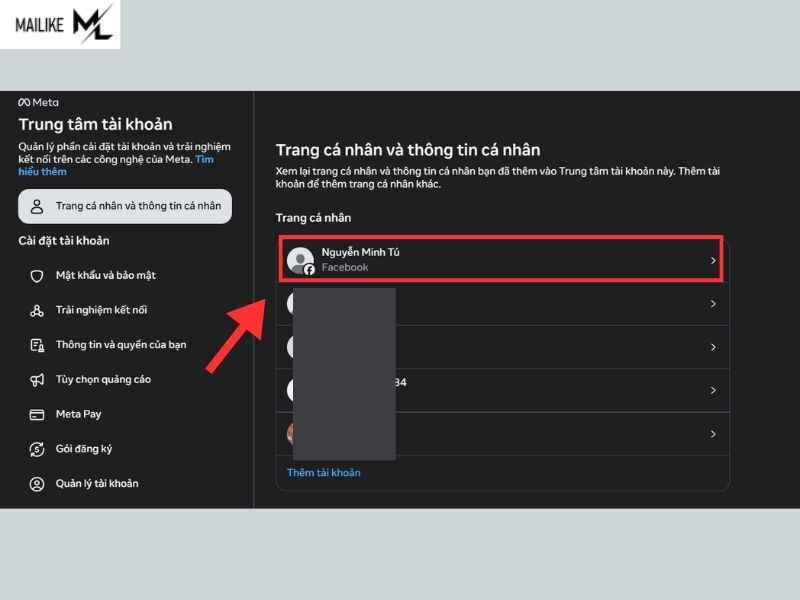Click the Facebook label under Nguyễn Minh Tú

(x=345, y=267)
